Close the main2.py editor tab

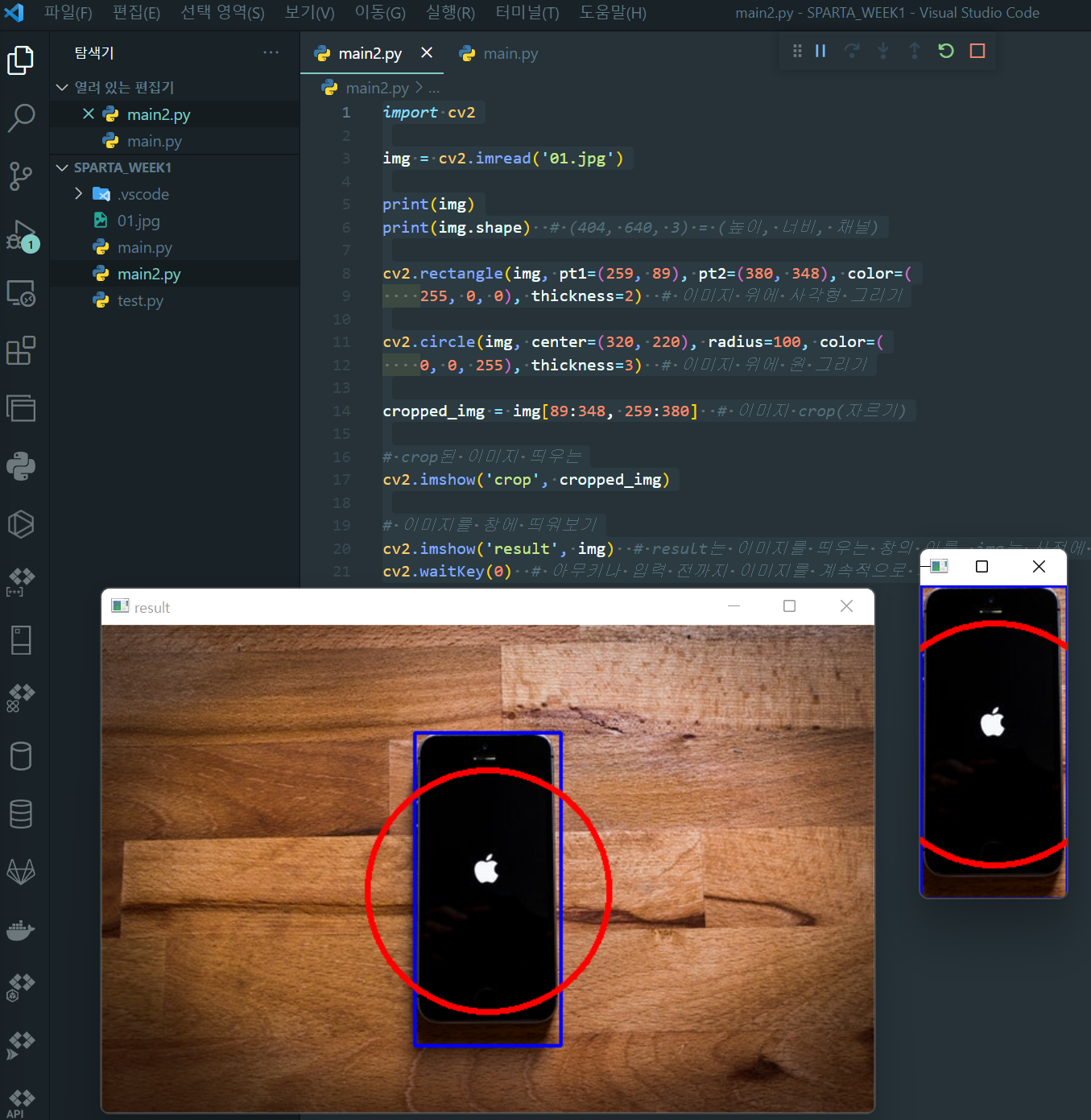click(x=427, y=52)
